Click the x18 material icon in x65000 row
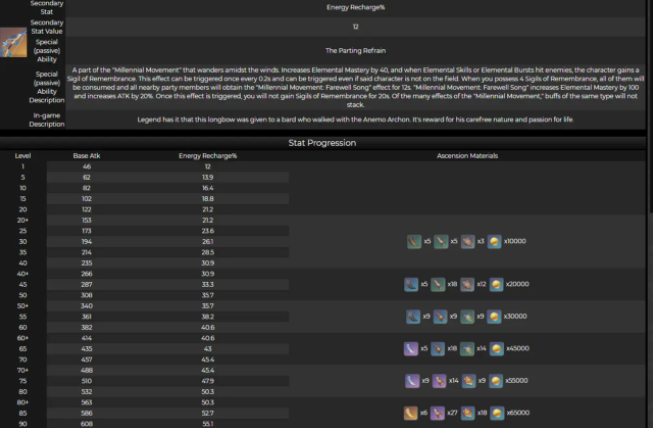Image resolution: width=653 pixels, height=428 pixels. (468, 413)
